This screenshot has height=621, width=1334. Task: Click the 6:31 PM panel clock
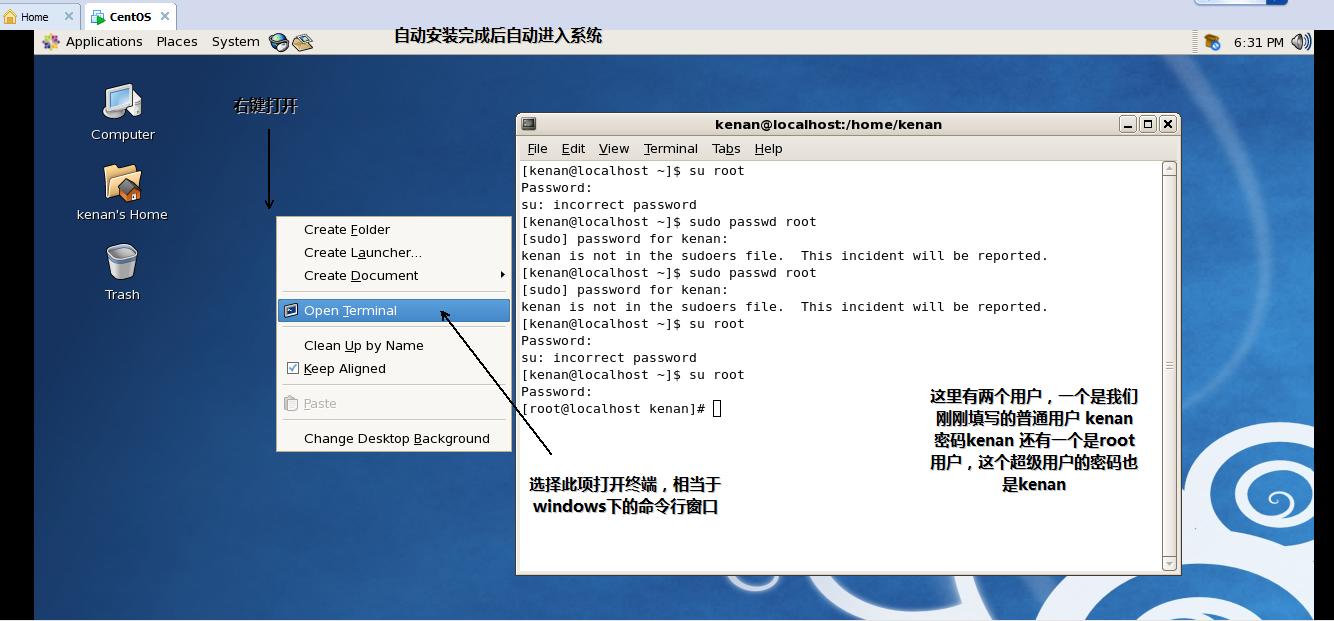(1258, 42)
